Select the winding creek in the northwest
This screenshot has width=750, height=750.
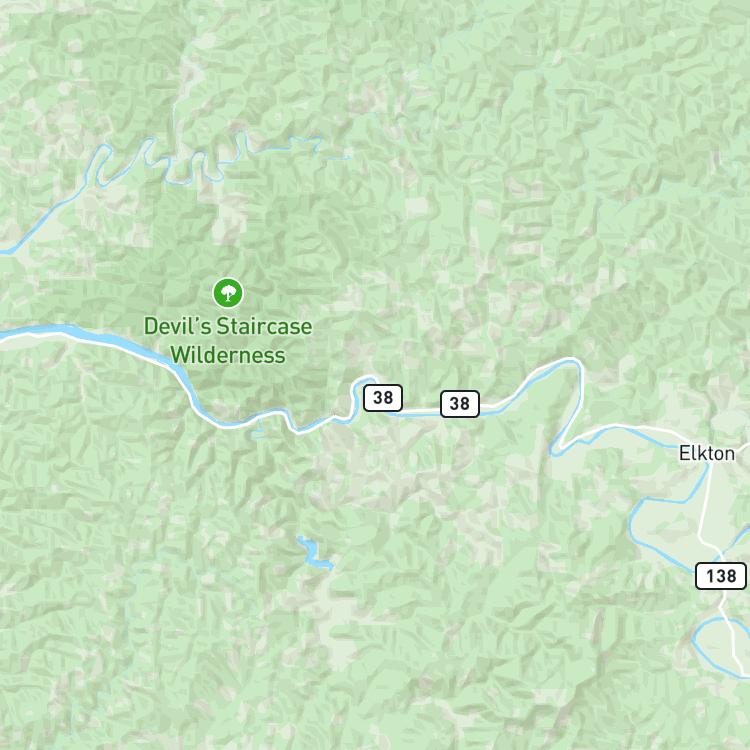191,163
